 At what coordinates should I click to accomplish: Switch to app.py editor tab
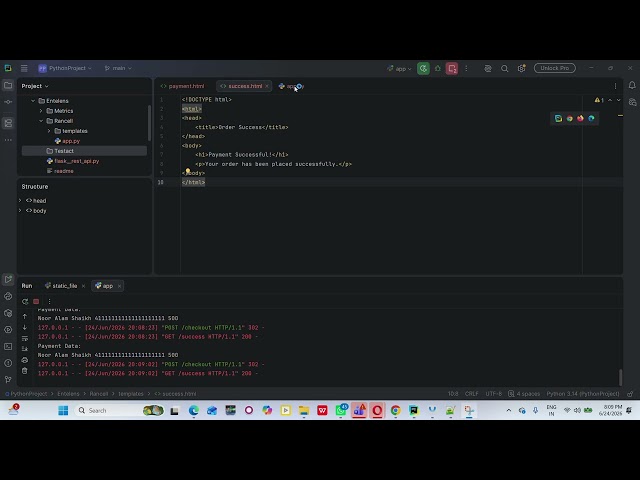click(291, 86)
